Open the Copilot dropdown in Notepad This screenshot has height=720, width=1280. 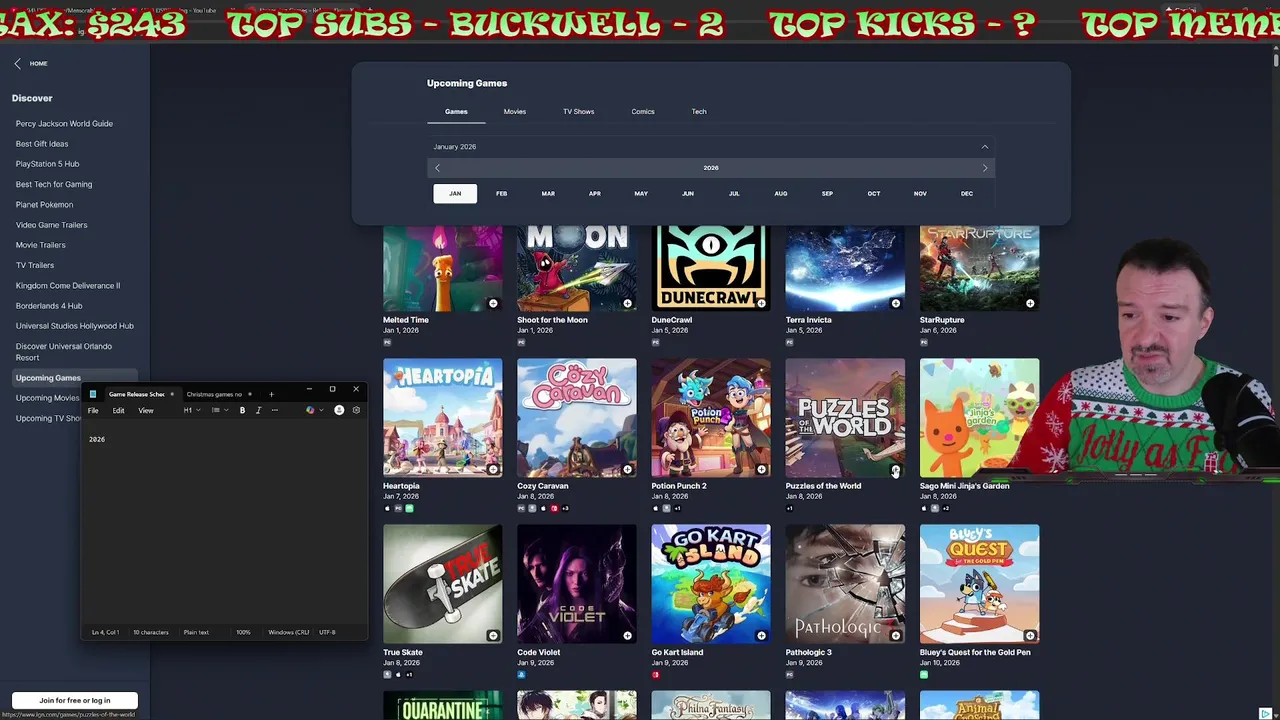coord(313,410)
